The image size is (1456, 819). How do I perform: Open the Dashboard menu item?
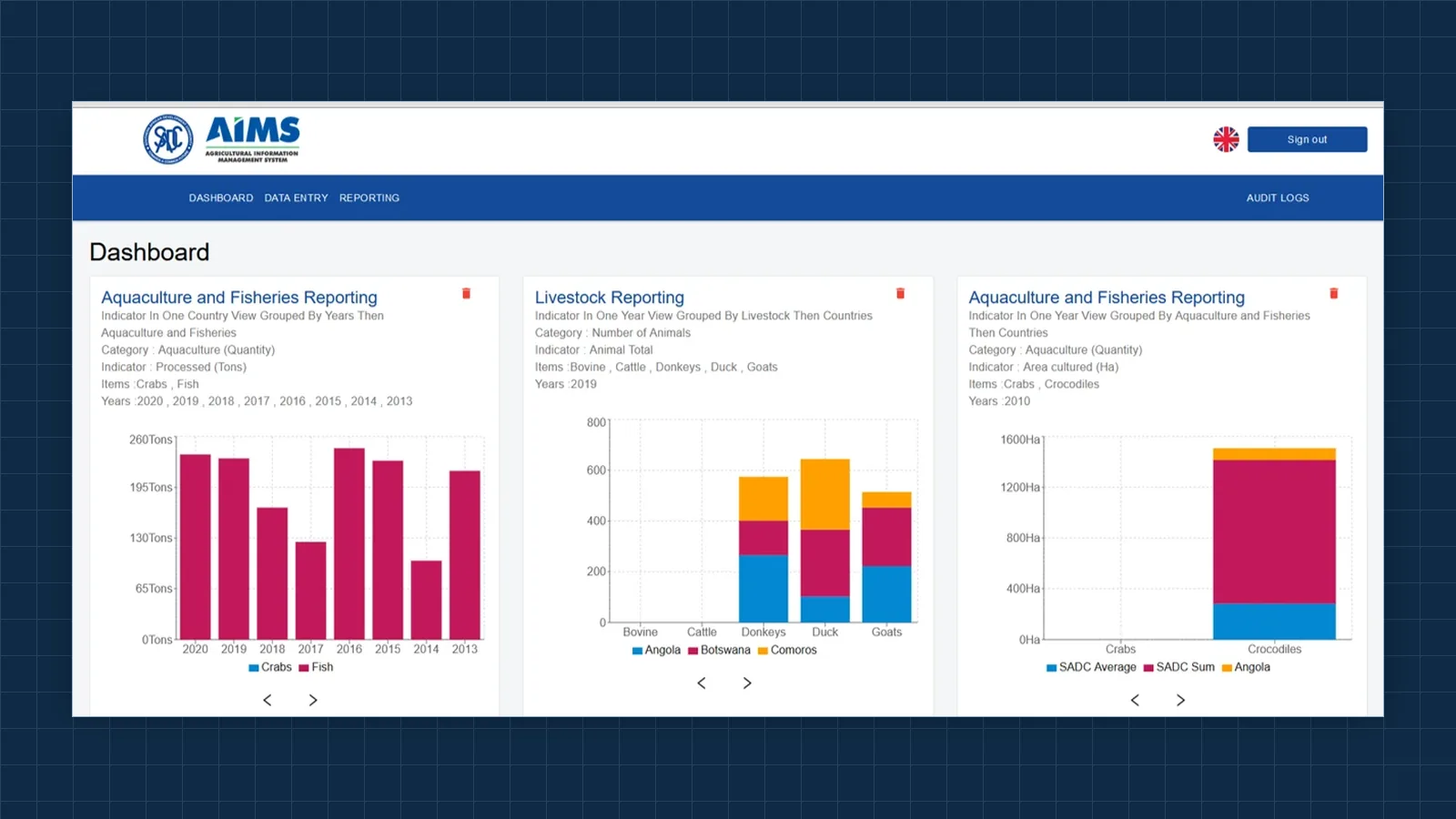tap(221, 197)
